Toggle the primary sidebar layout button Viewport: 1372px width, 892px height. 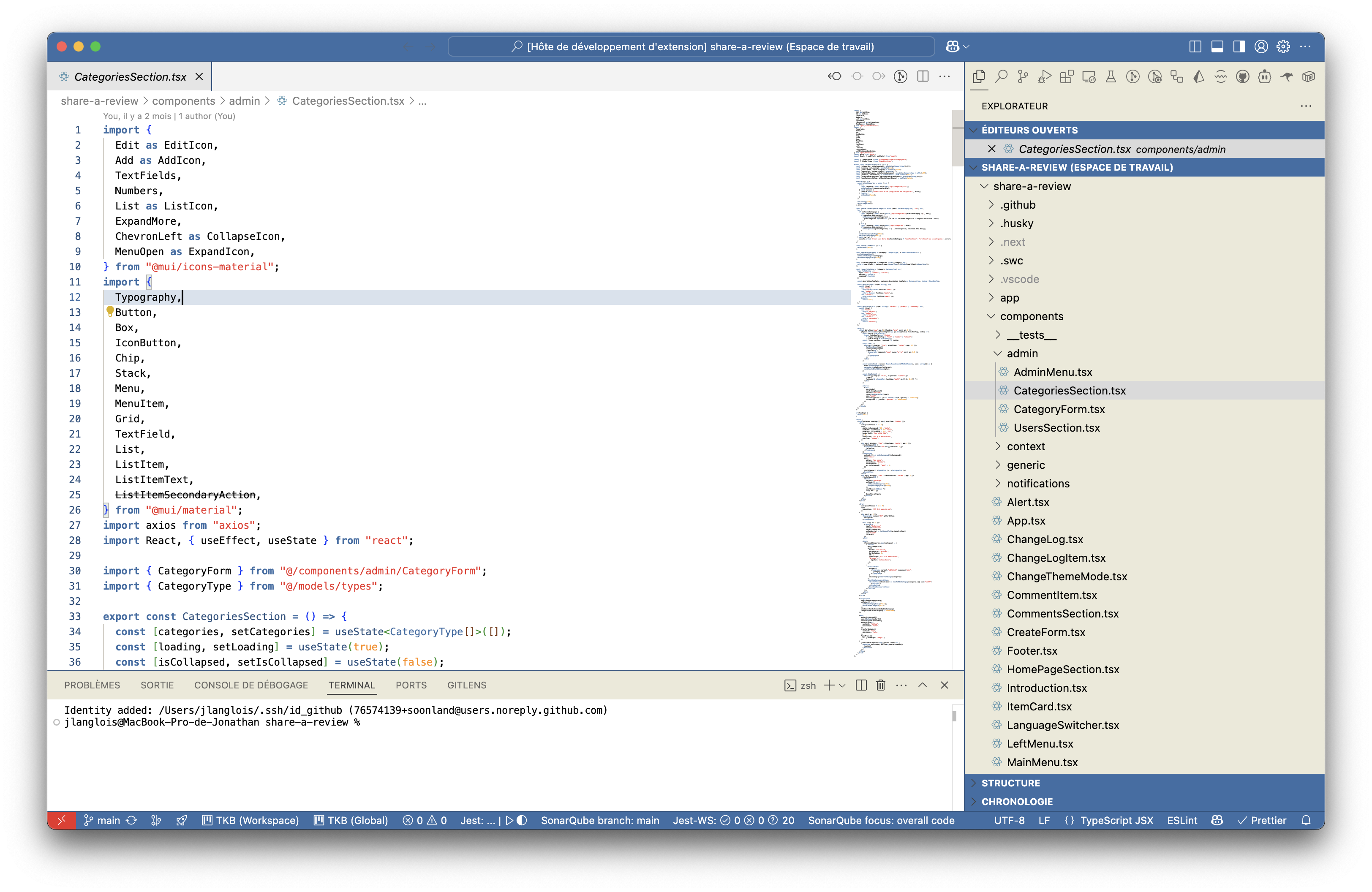click(1195, 47)
